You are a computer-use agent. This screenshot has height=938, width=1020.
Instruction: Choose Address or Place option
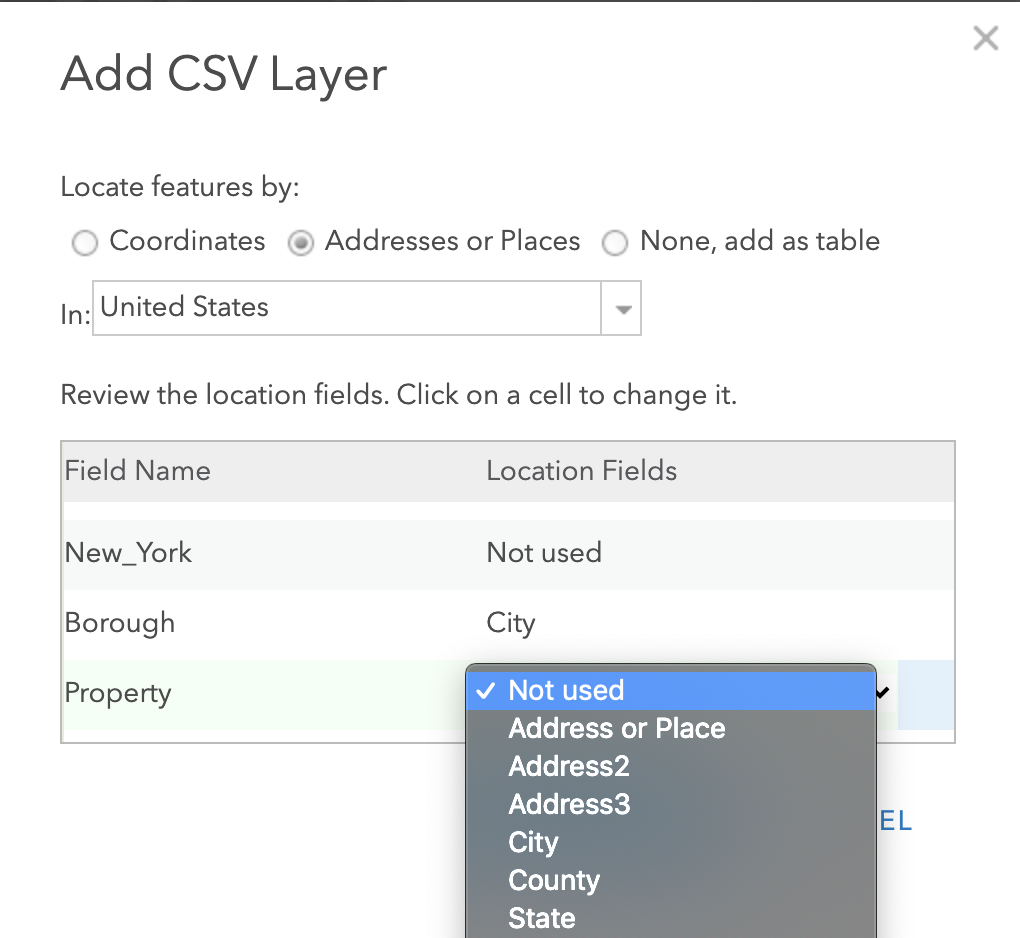[671, 729]
